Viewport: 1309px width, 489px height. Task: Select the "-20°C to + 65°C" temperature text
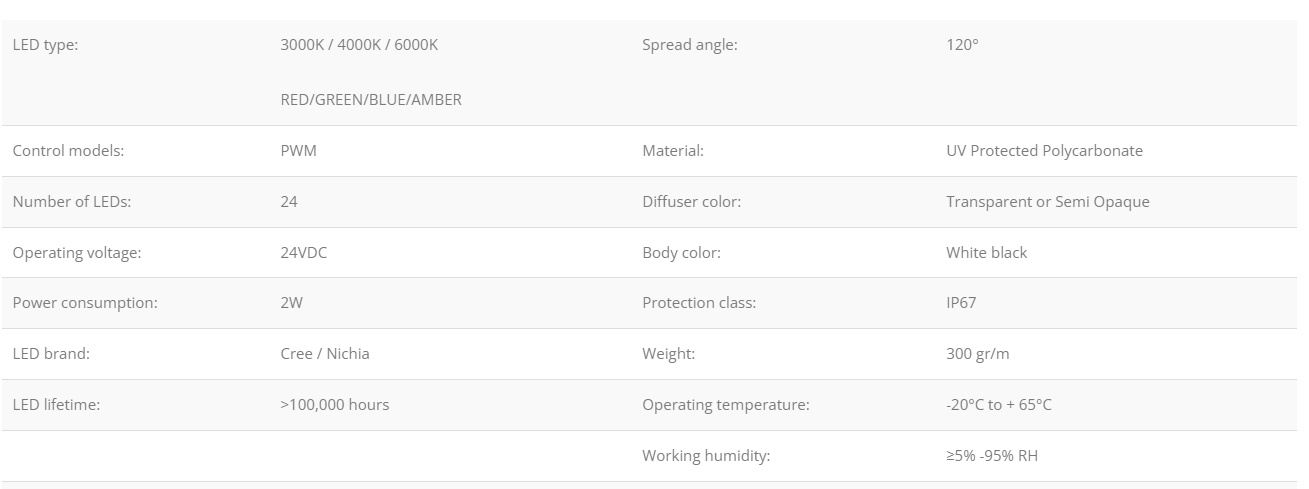[999, 405]
